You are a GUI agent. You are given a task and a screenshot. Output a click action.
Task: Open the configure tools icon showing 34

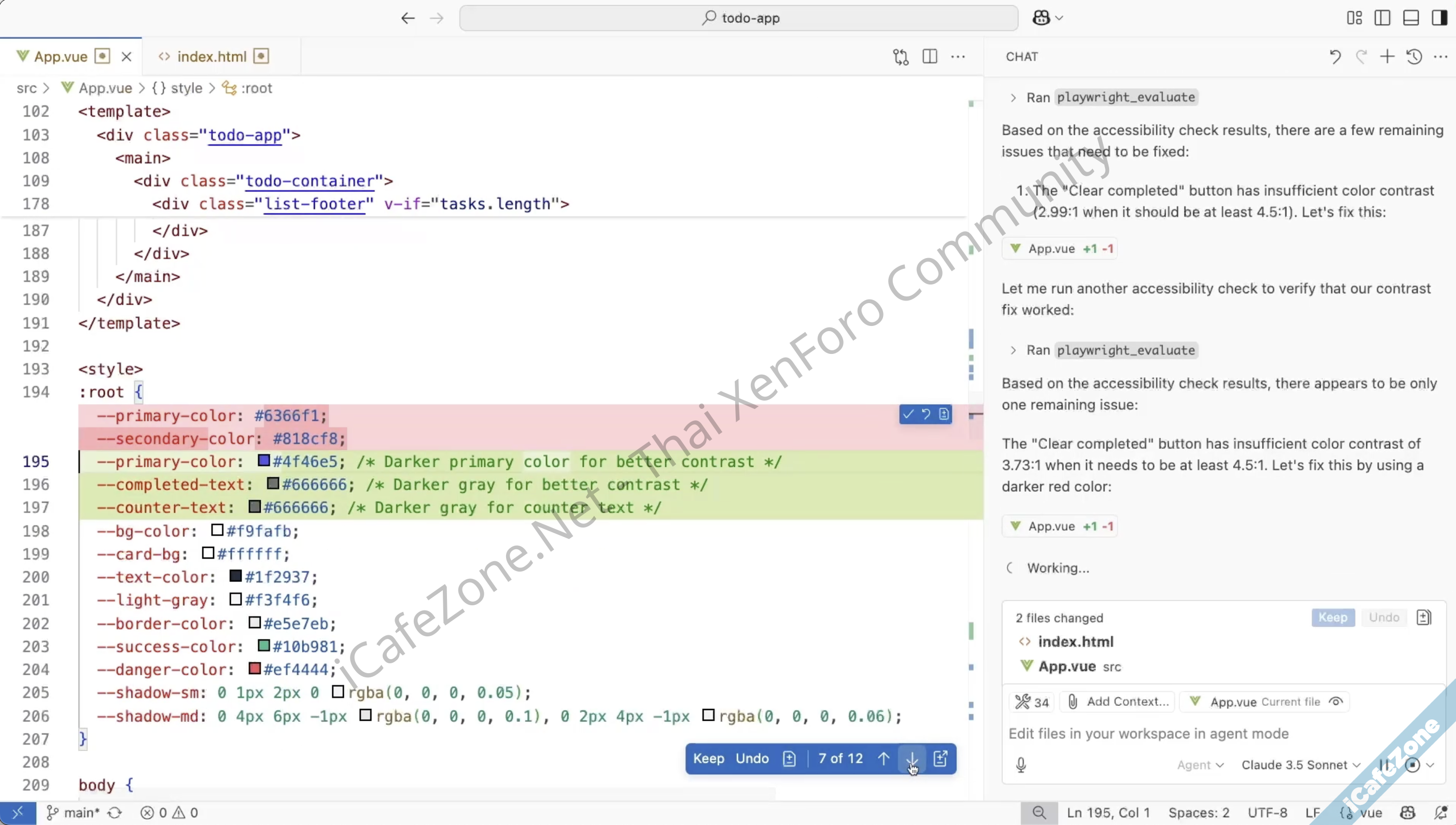1031,702
